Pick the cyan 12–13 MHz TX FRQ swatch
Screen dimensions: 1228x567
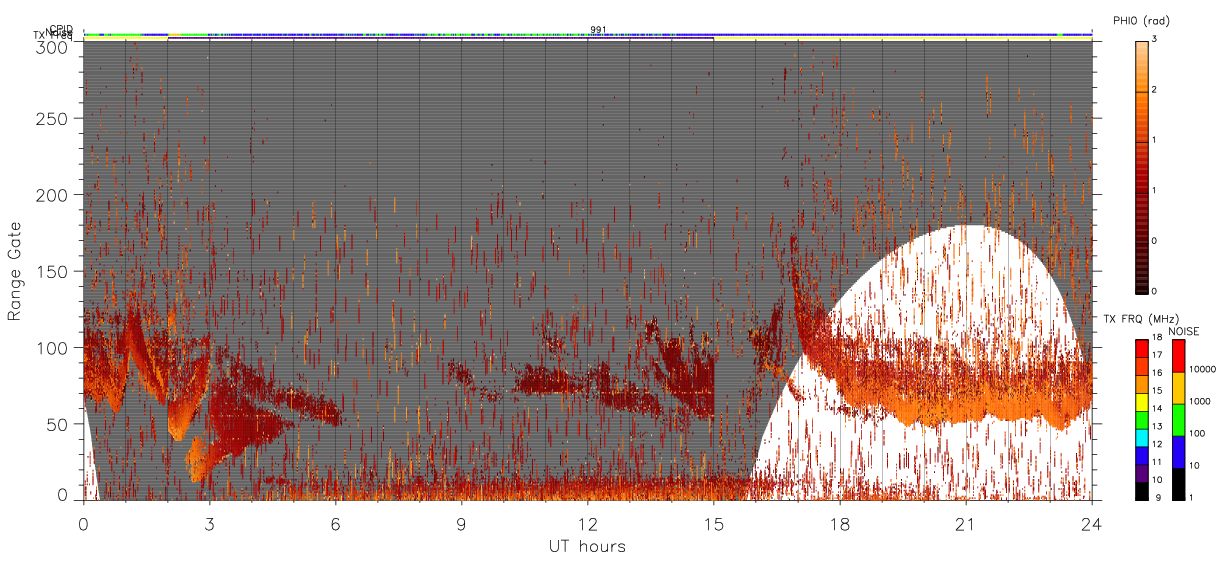(x=1142, y=437)
